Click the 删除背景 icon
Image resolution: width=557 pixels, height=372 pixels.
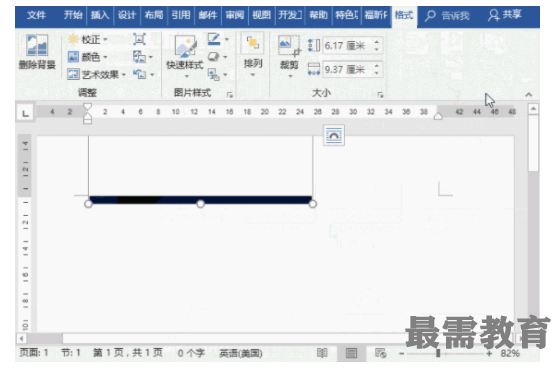point(37,45)
